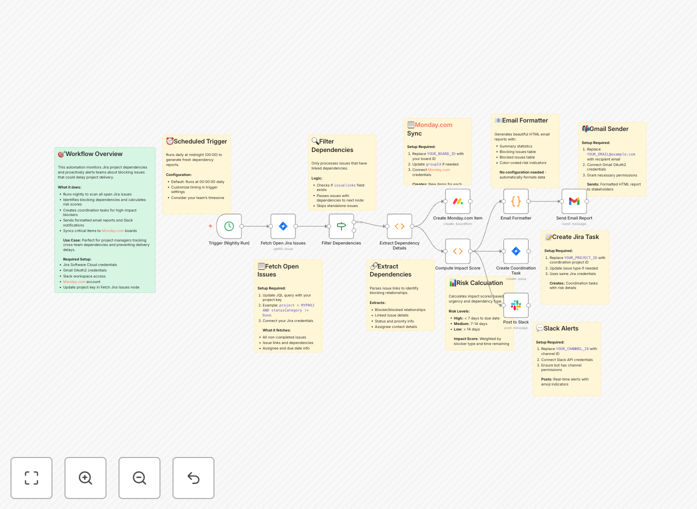Image resolution: width=697 pixels, height=509 pixels.
Task: Click the Monday.com account link under Required Setup
Action: (74, 281)
